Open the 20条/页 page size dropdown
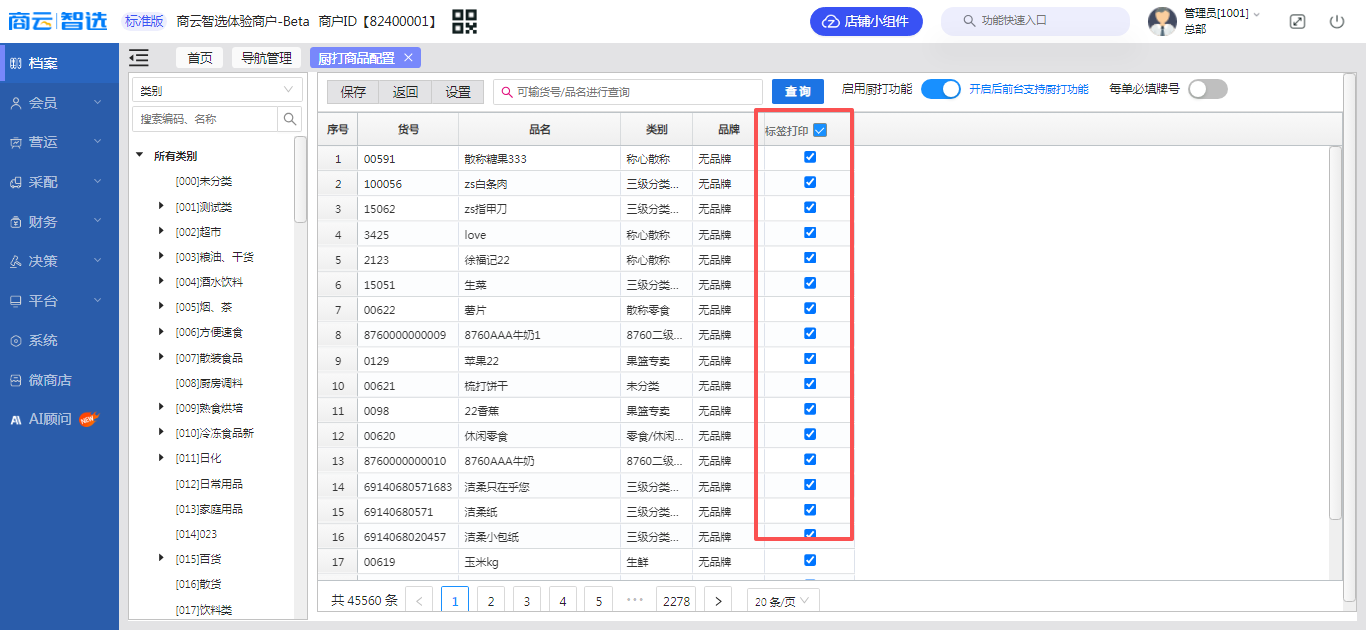This screenshot has width=1366, height=630. tap(782, 601)
